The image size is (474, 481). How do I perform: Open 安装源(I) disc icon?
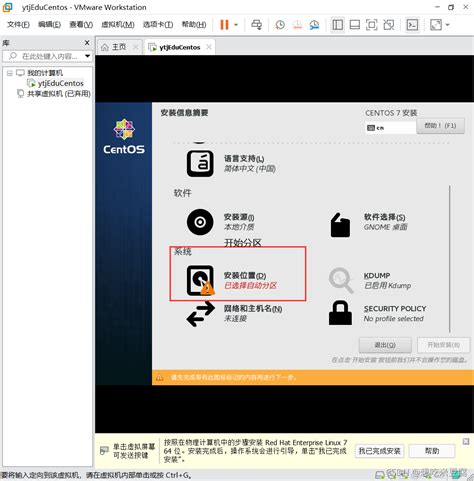coord(200,222)
